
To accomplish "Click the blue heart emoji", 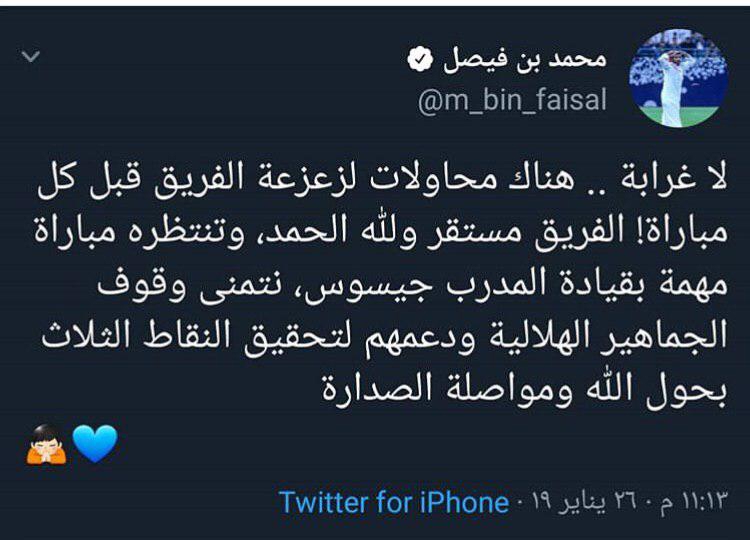I will click(x=95, y=443).
